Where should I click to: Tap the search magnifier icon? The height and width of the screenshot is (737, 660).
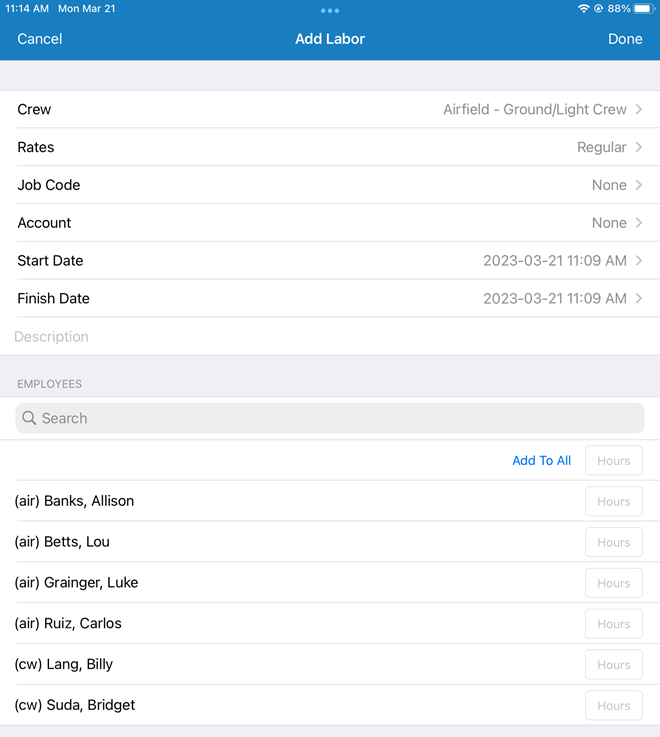(29, 418)
